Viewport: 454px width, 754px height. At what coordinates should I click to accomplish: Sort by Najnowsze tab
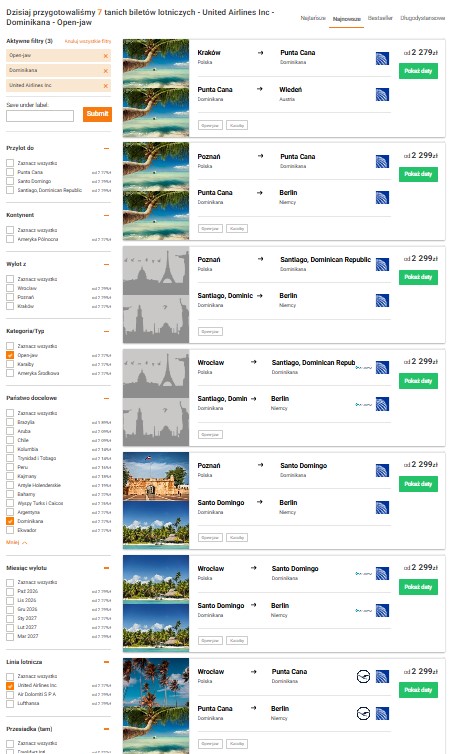pos(346,19)
